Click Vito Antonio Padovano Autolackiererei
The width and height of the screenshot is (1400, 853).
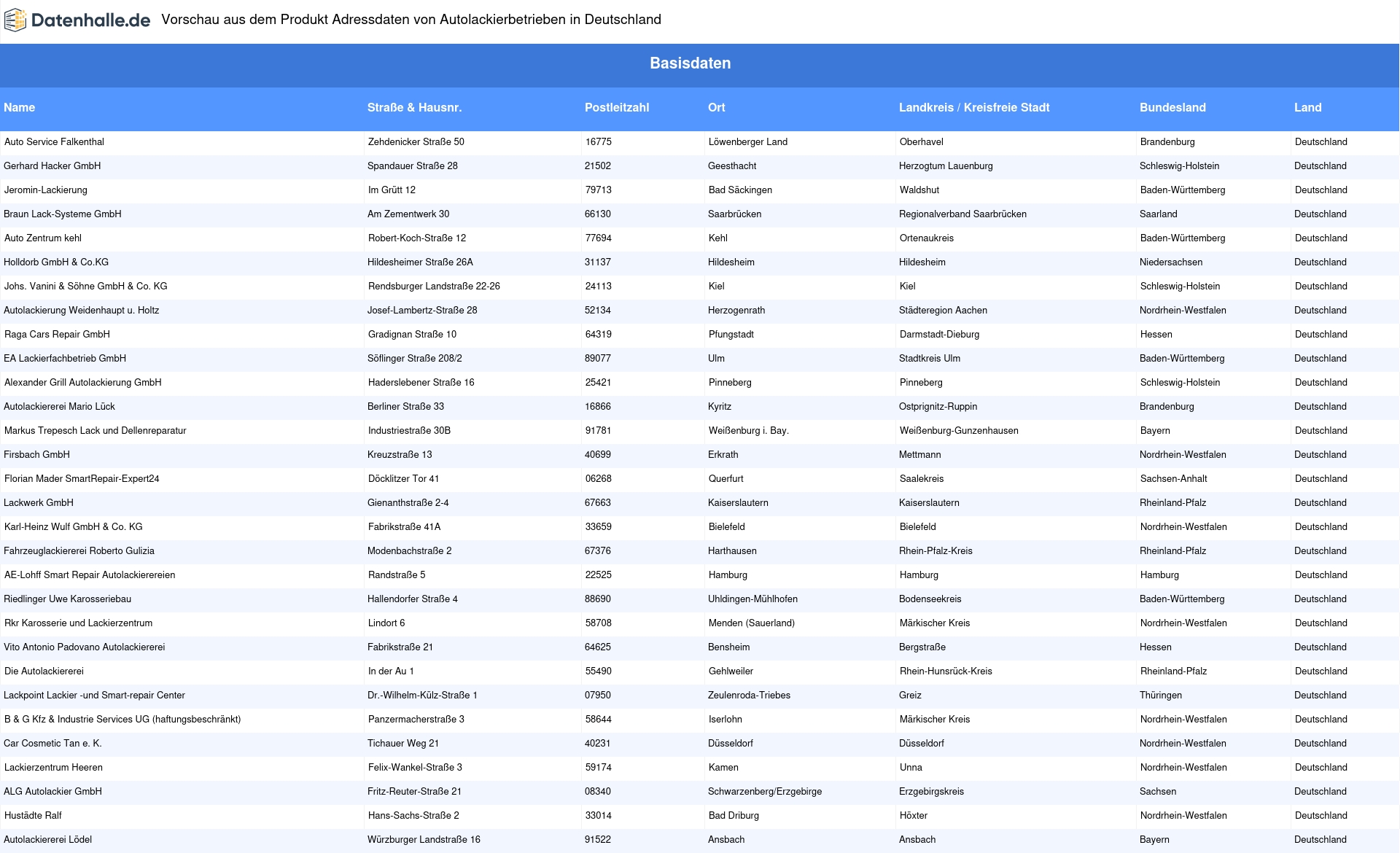click(85, 647)
